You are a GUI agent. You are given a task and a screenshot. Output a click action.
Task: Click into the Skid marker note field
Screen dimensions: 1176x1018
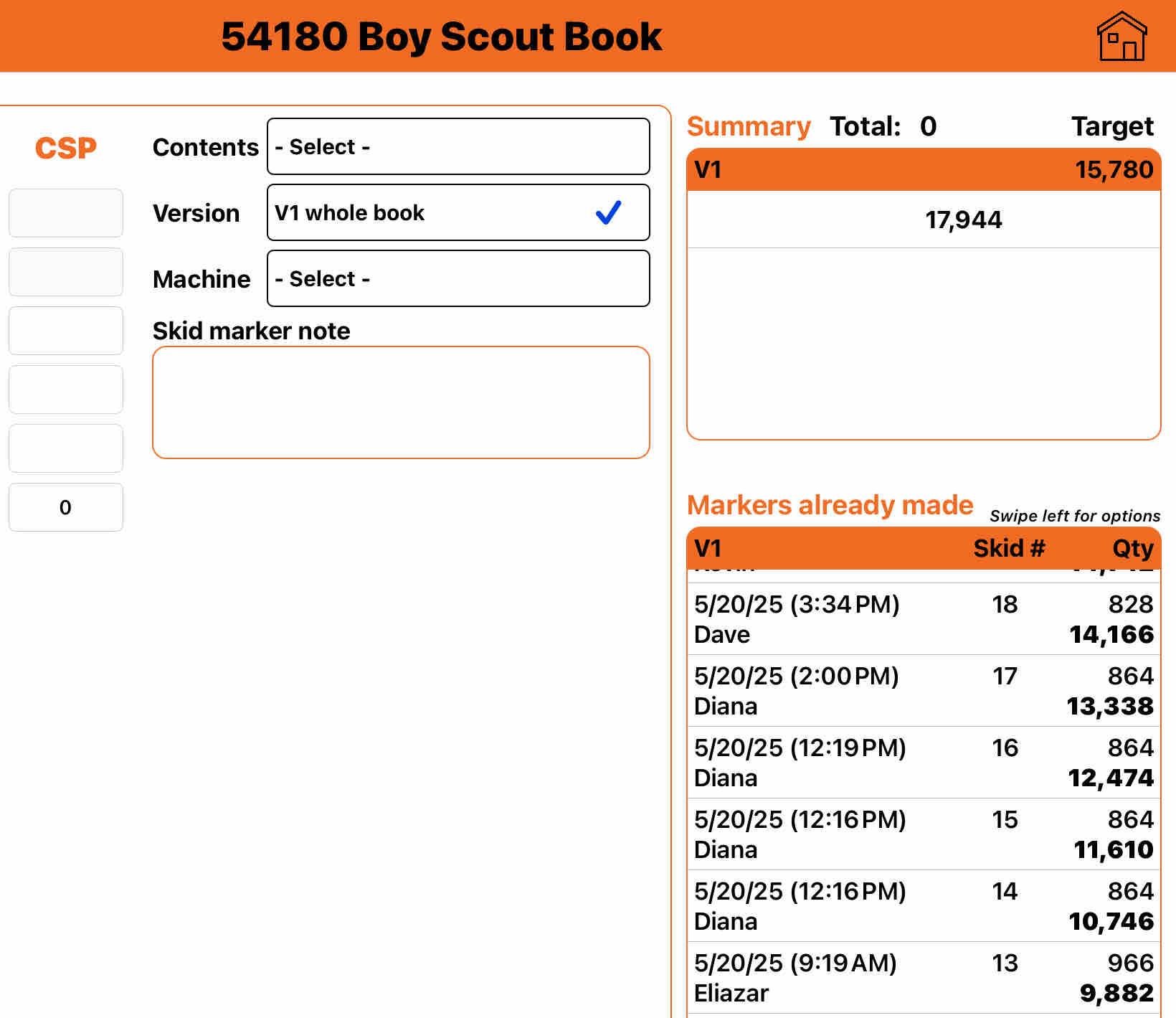click(401, 402)
